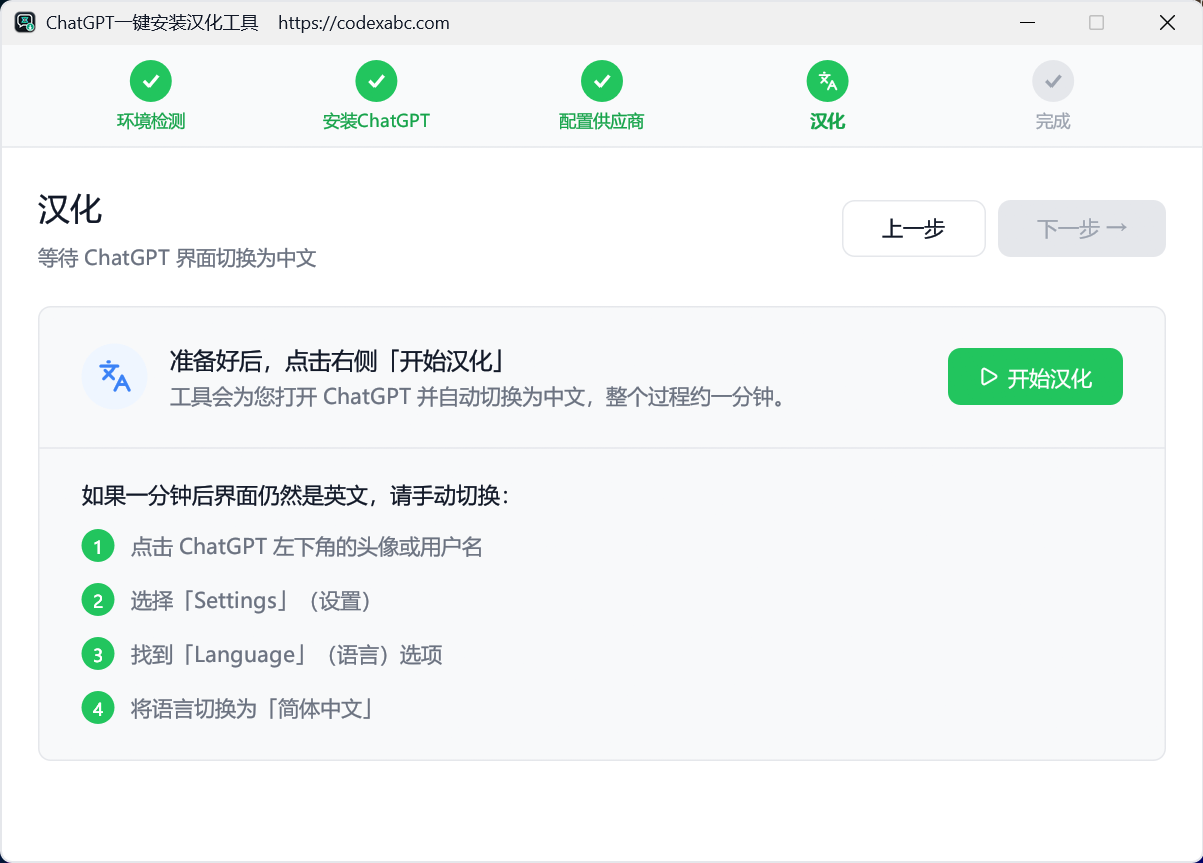The width and height of the screenshot is (1203, 863).
Task: Minimize the installer window
Action: click(1027, 22)
